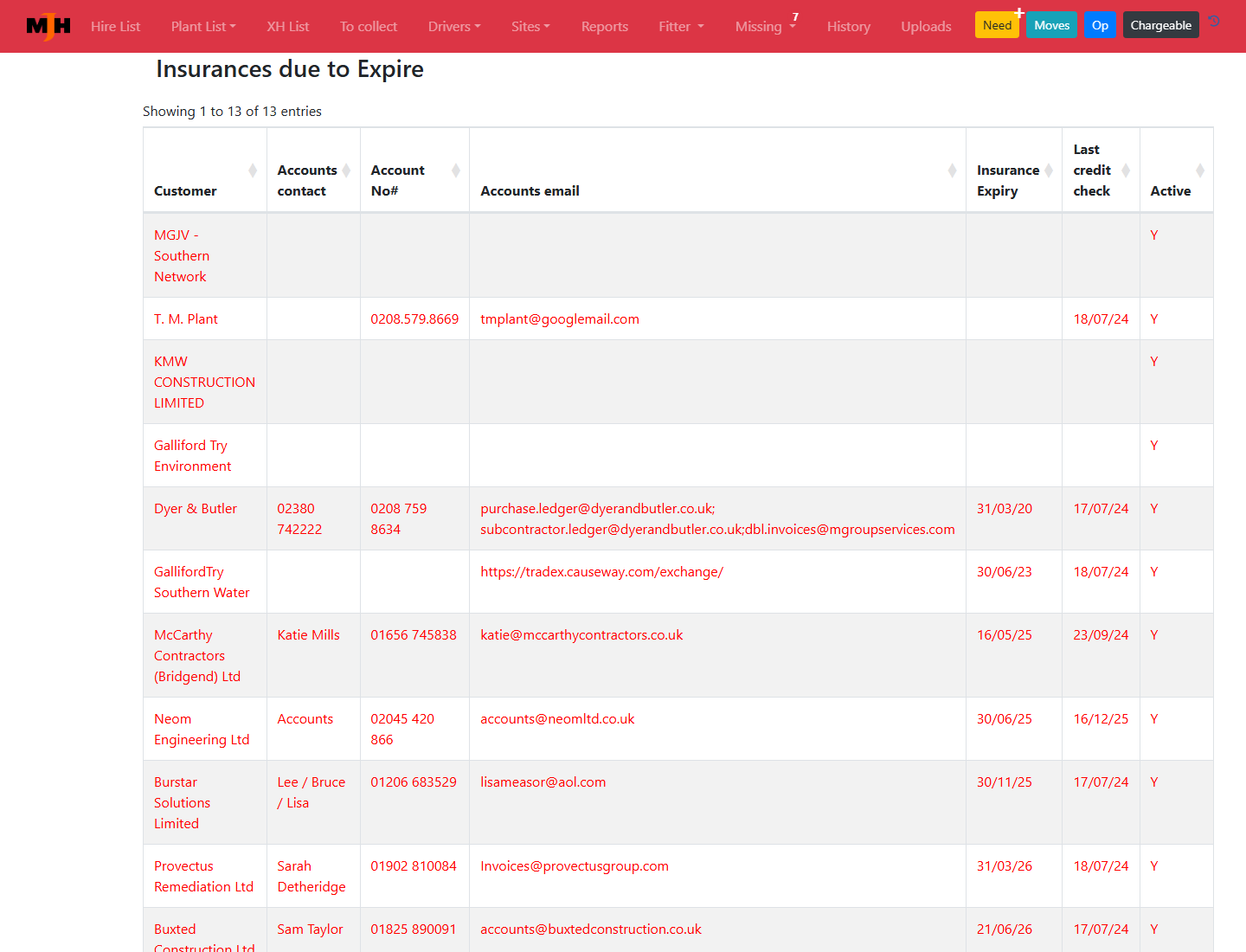Sort by Customer column arrows

(x=253, y=170)
